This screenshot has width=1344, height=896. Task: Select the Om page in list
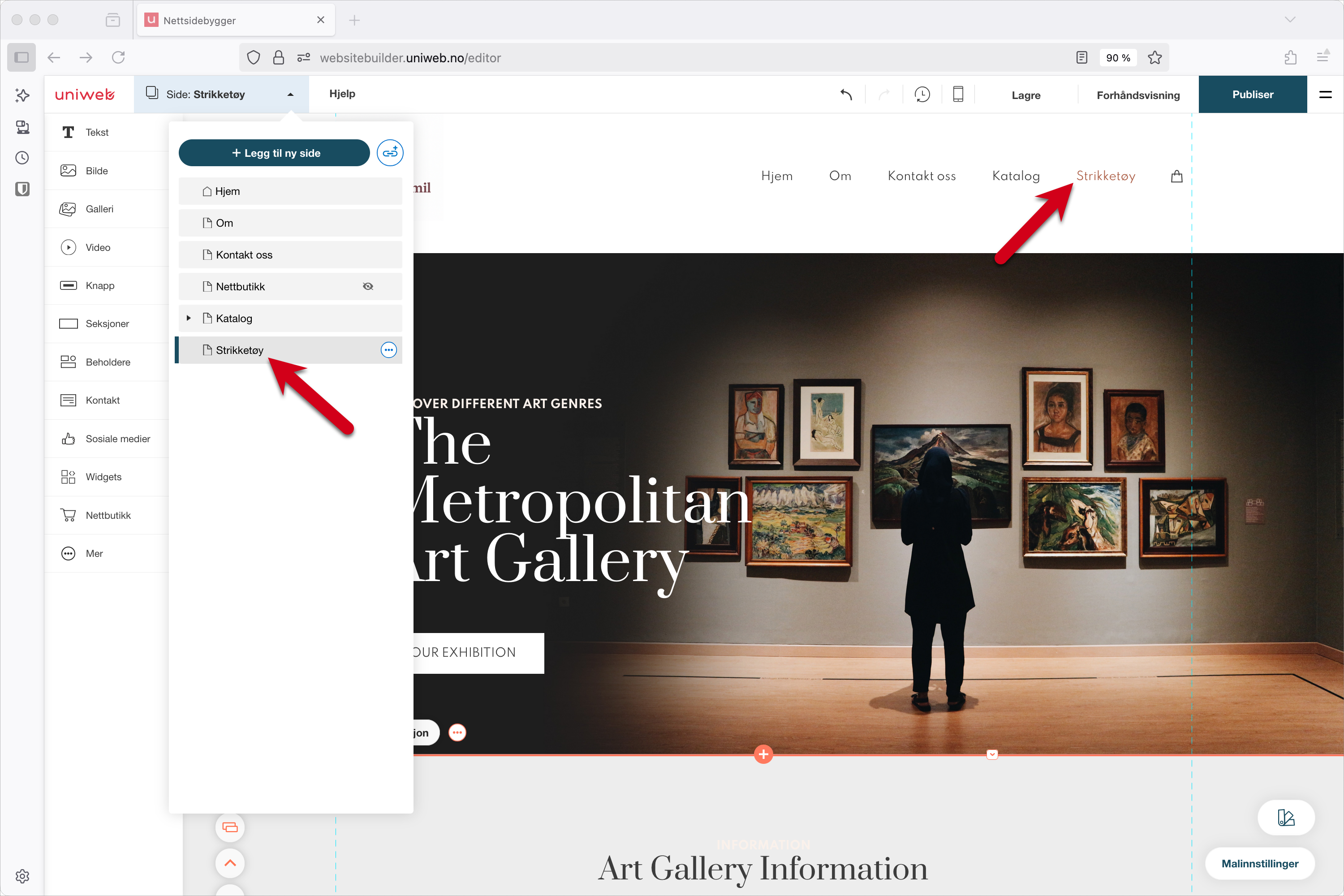pyautogui.click(x=290, y=223)
